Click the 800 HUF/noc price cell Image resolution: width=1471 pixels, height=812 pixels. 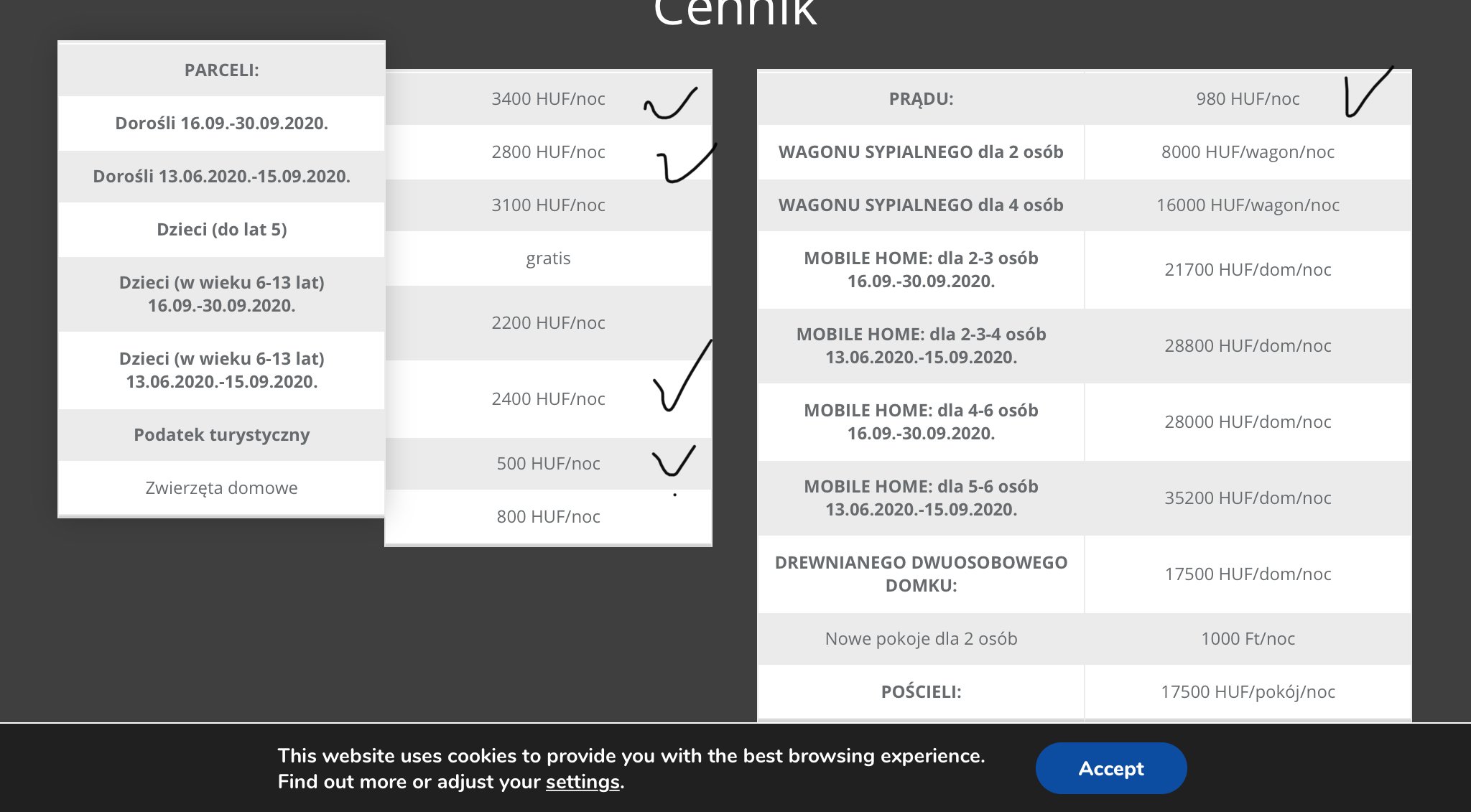click(548, 517)
